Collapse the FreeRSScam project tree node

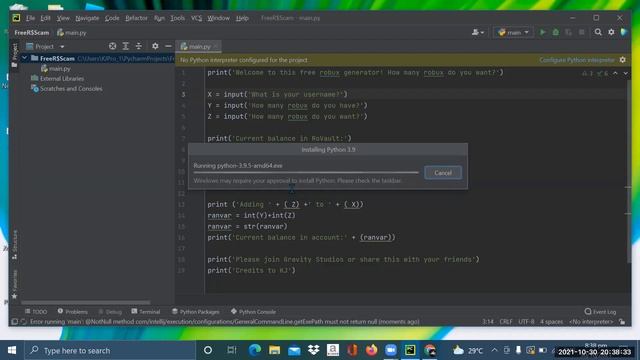(x=24, y=58)
